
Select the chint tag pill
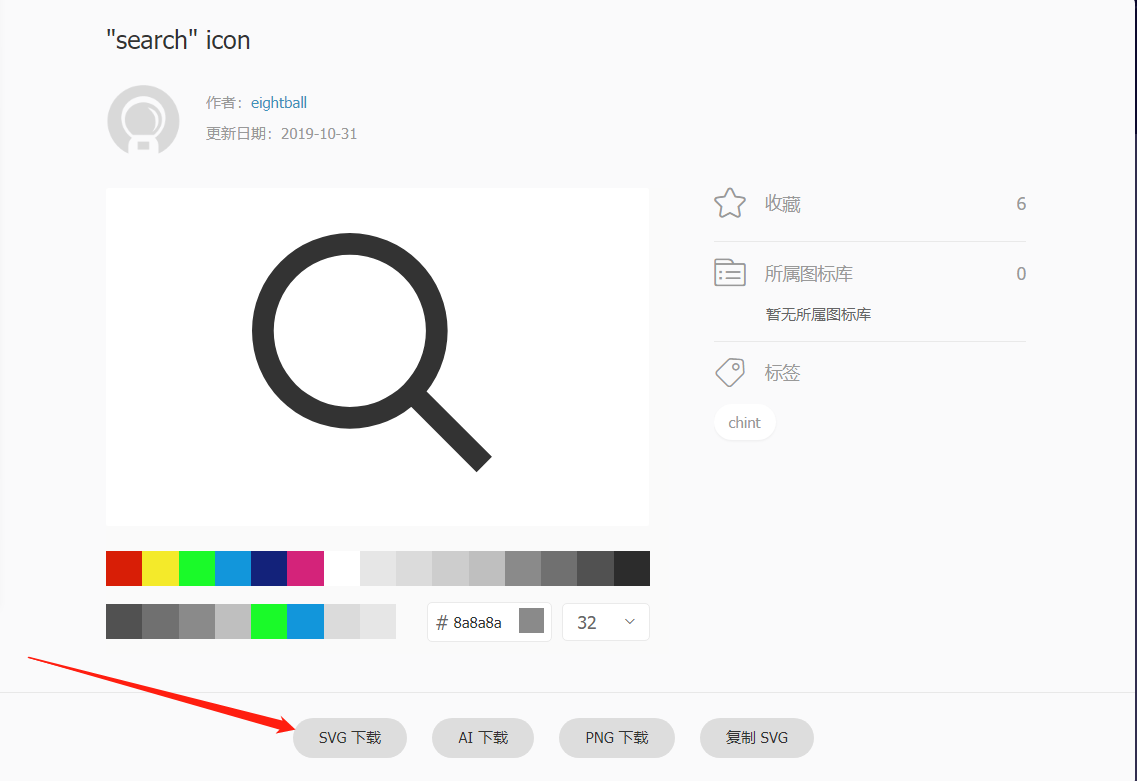click(x=744, y=422)
